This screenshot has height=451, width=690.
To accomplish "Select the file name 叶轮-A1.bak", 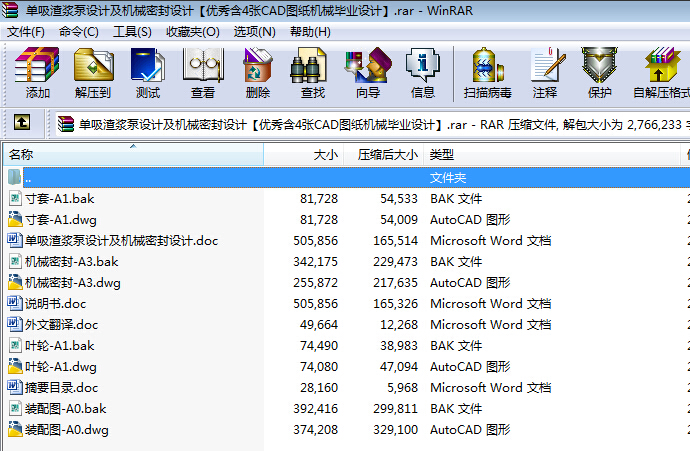I will pyautogui.click(x=60, y=345).
